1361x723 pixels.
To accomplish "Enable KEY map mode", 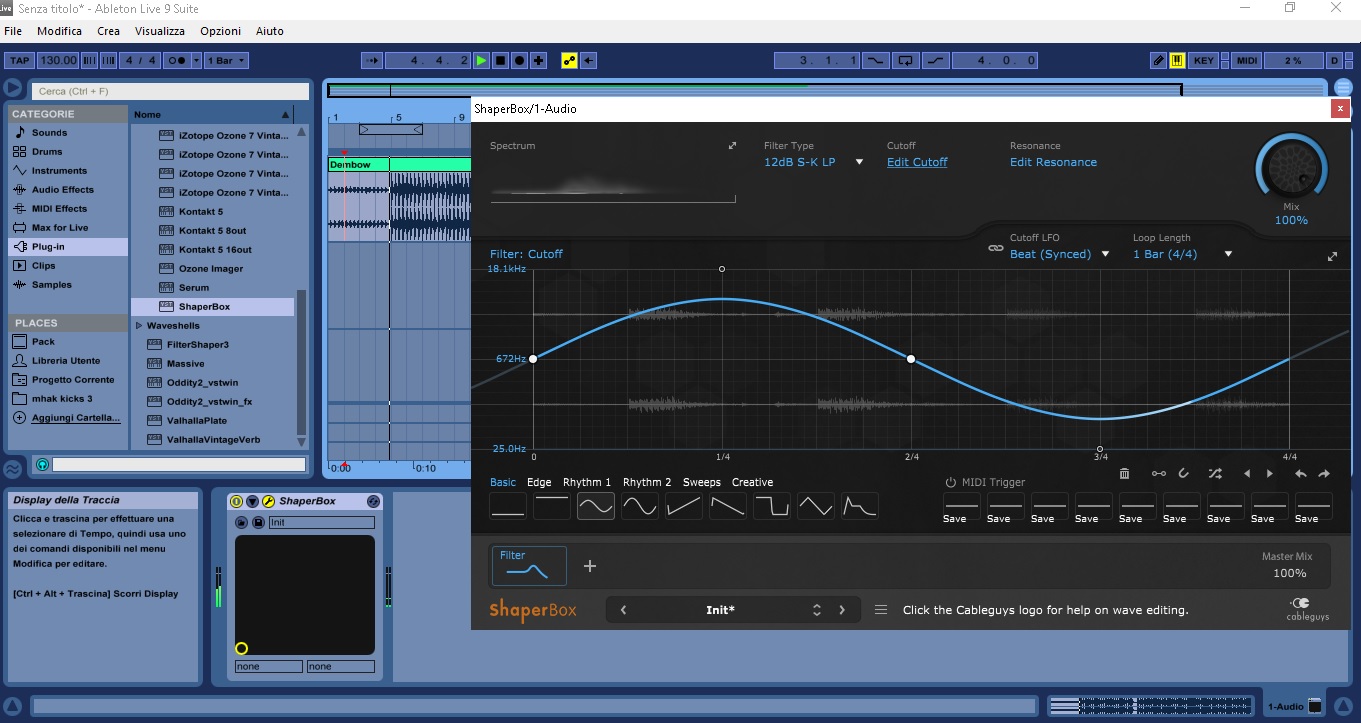I will point(1204,61).
